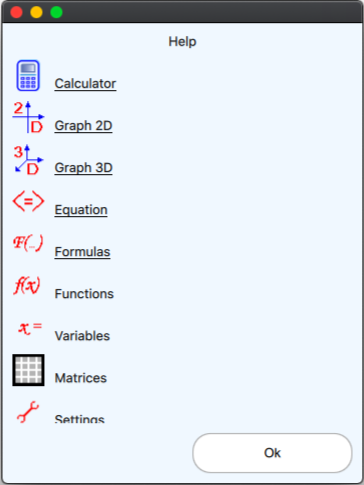The width and height of the screenshot is (364, 485).
Task: Open the Calculator help link
Action: tap(85, 83)
